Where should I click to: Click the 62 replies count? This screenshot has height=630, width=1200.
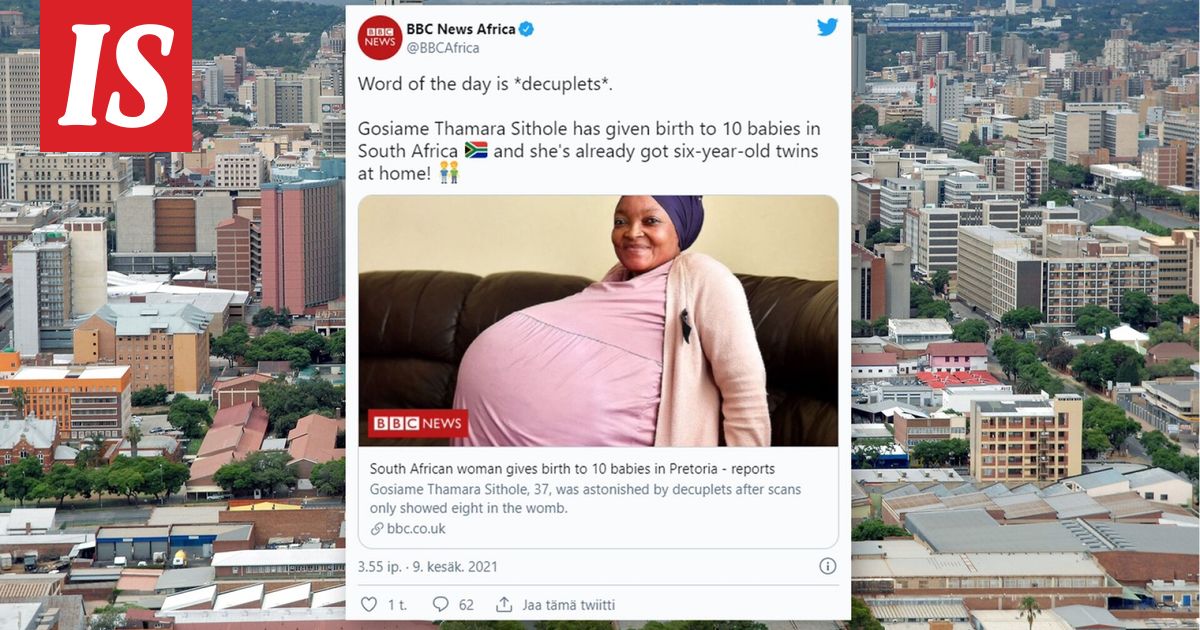[466, 604]
